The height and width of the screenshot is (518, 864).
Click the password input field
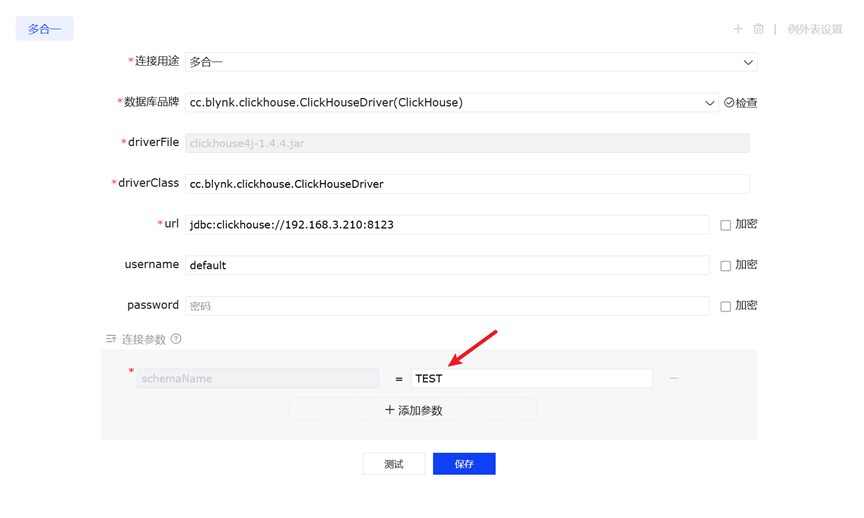tap(446, 306)
